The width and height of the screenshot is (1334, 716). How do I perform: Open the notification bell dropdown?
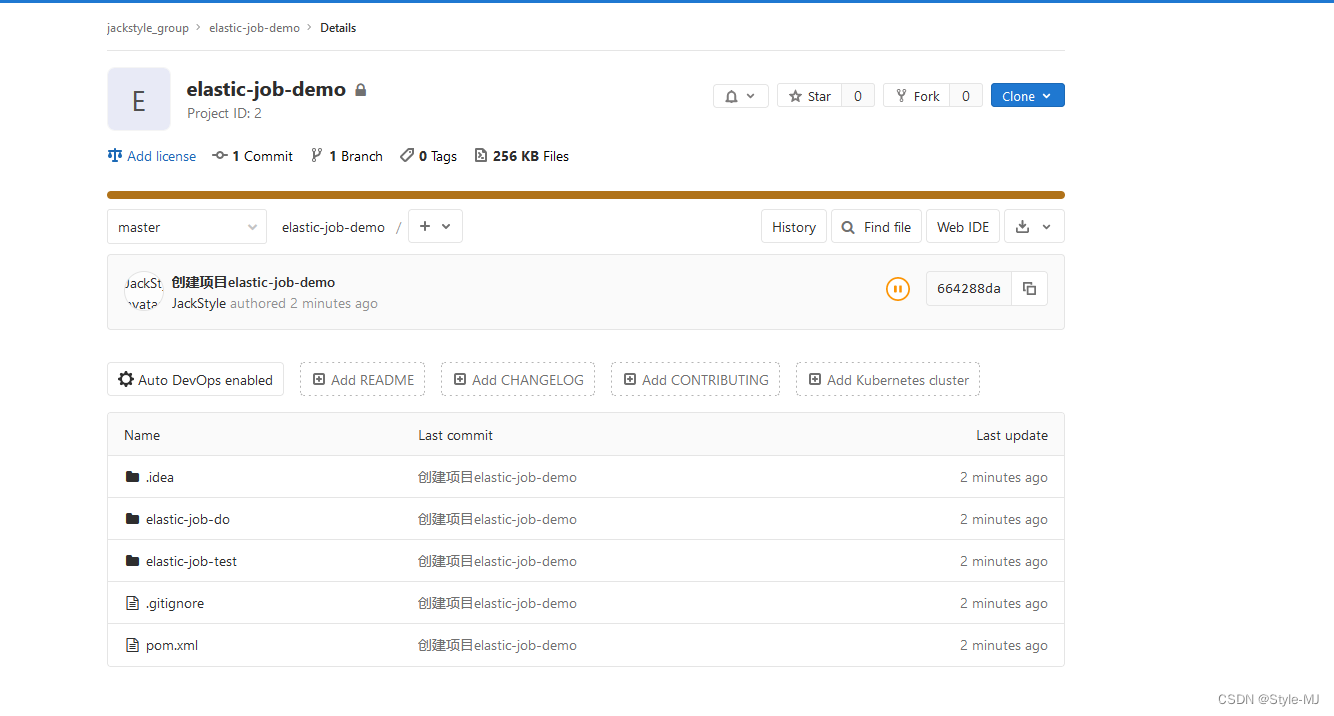click(x=740, y=96)
